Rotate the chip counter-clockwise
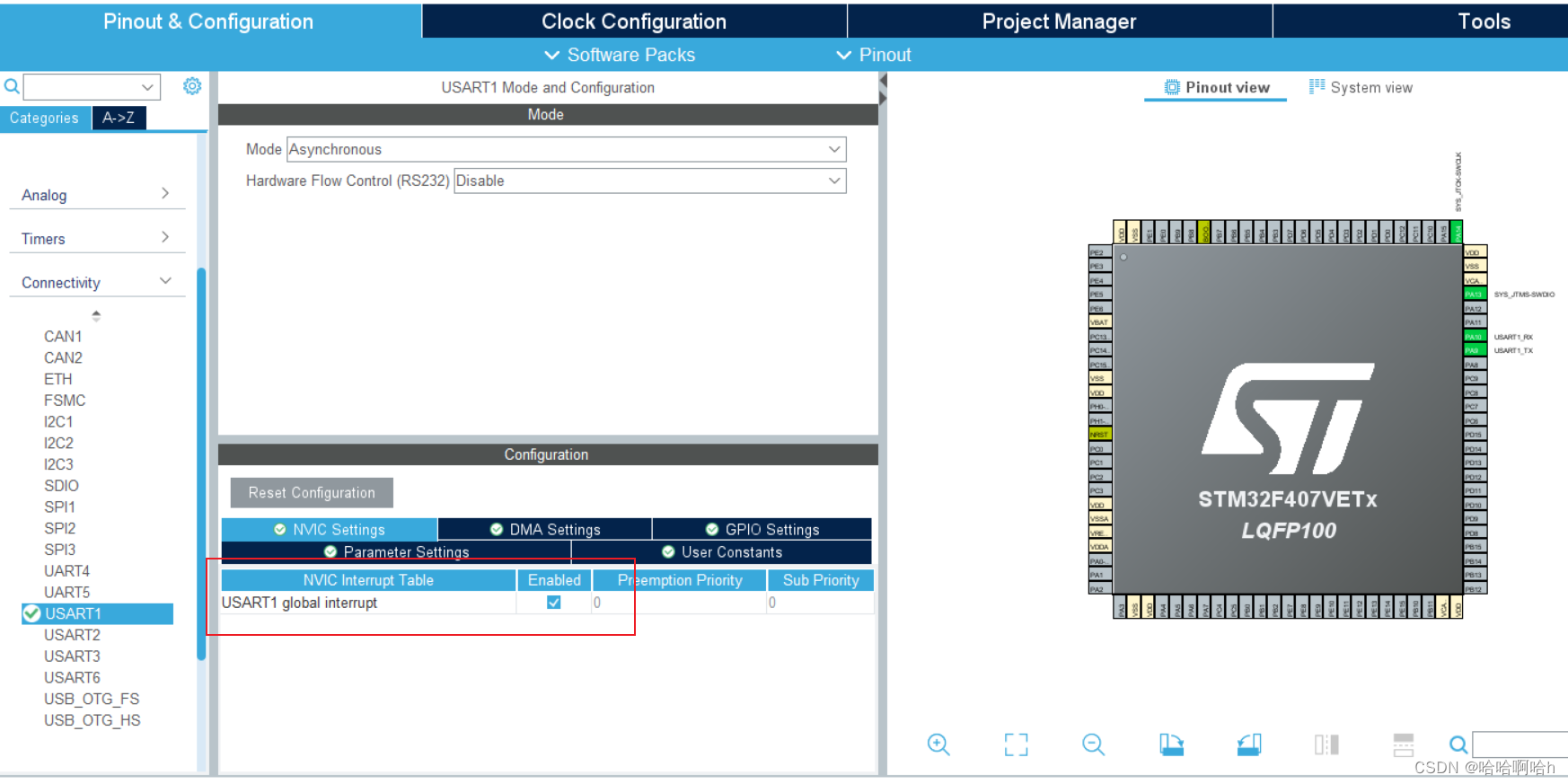 [x=1249, y=744]
